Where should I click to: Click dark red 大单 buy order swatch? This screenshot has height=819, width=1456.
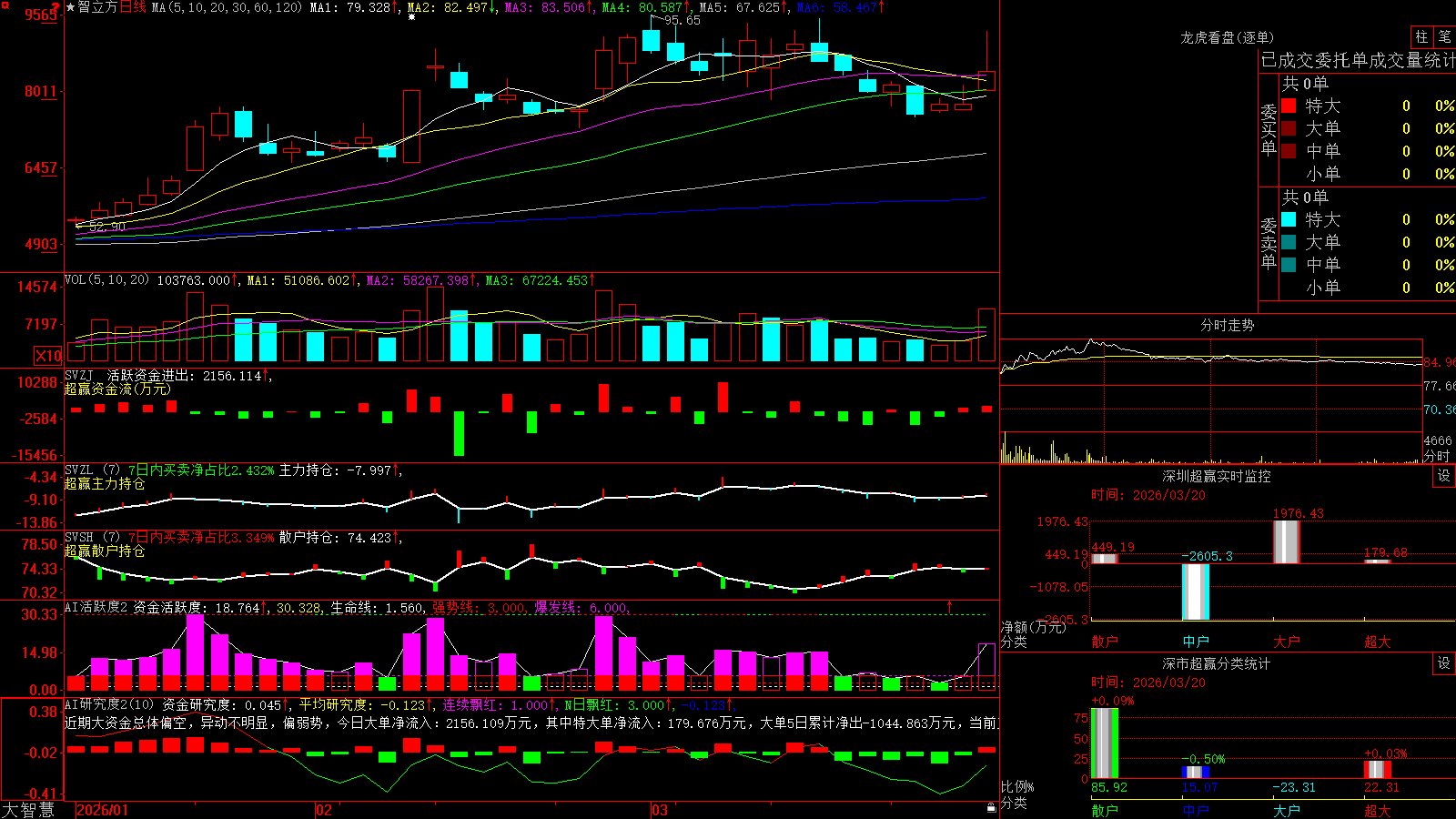coord(1289,128)
